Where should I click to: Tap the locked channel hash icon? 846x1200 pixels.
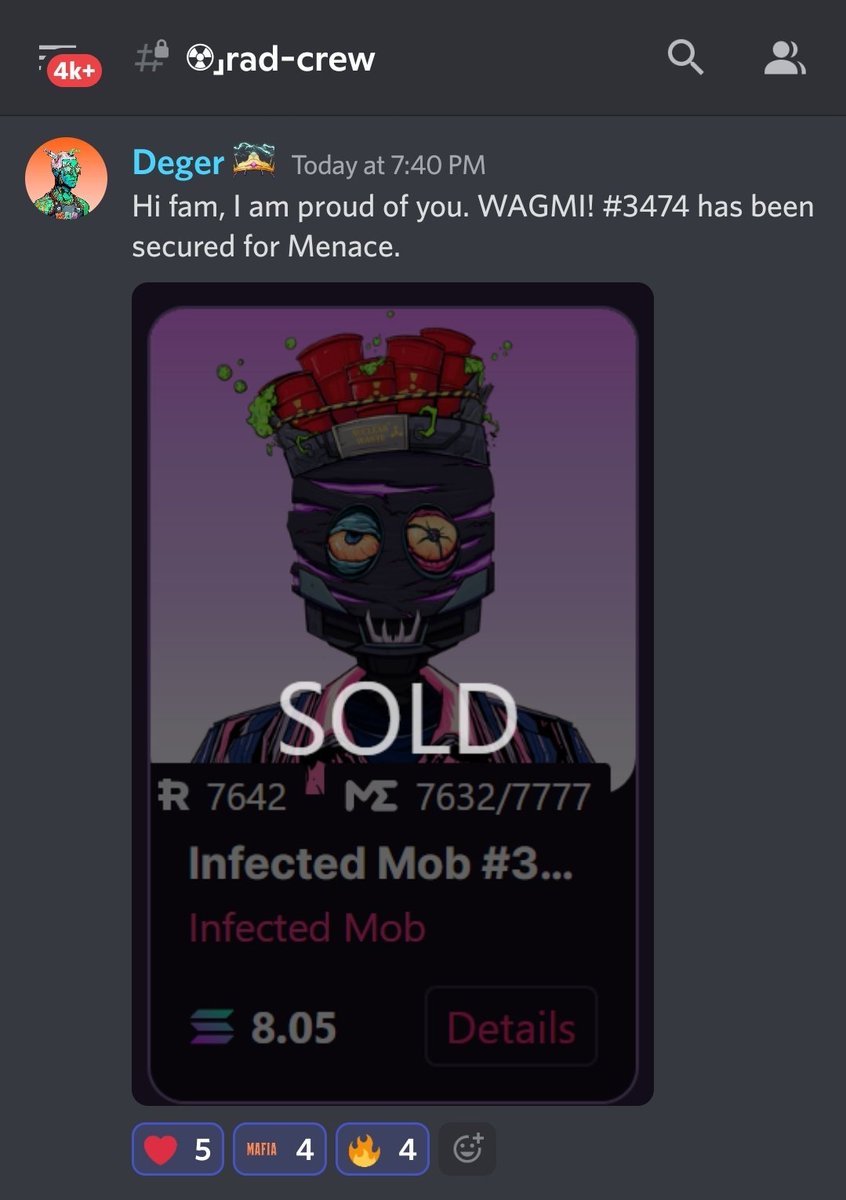[x=150, y=58]
